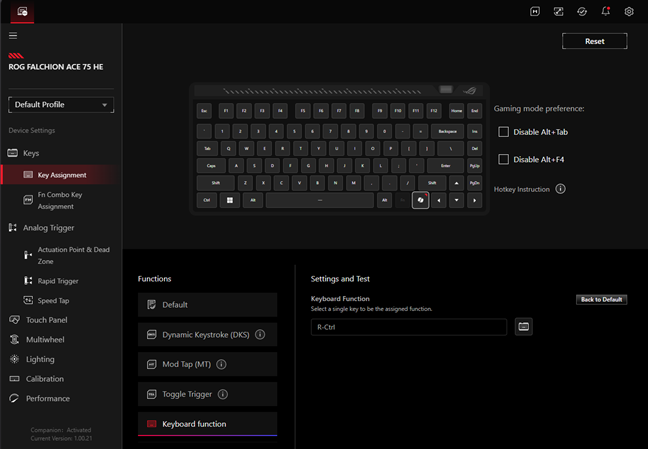Viewport: 648px width, 449px height.
Task: Select the down arrow key
Action: 457,200
